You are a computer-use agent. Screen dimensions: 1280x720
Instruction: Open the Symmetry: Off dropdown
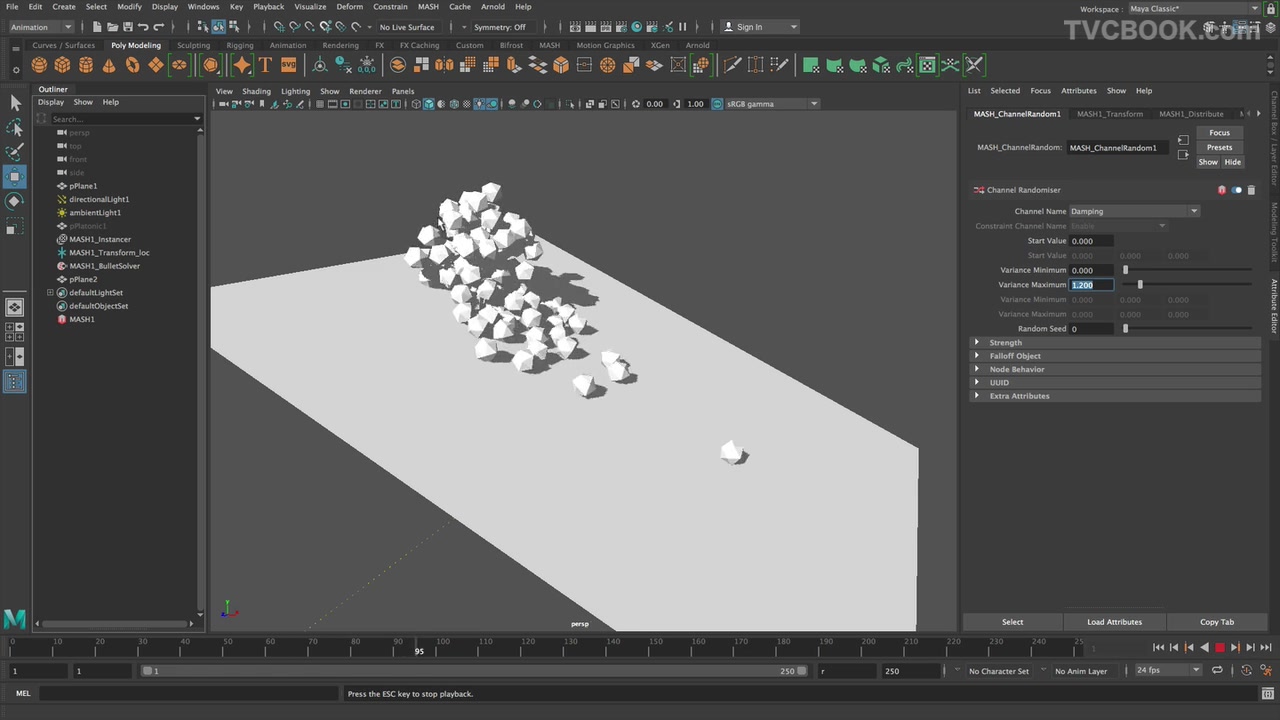[503, 27]
